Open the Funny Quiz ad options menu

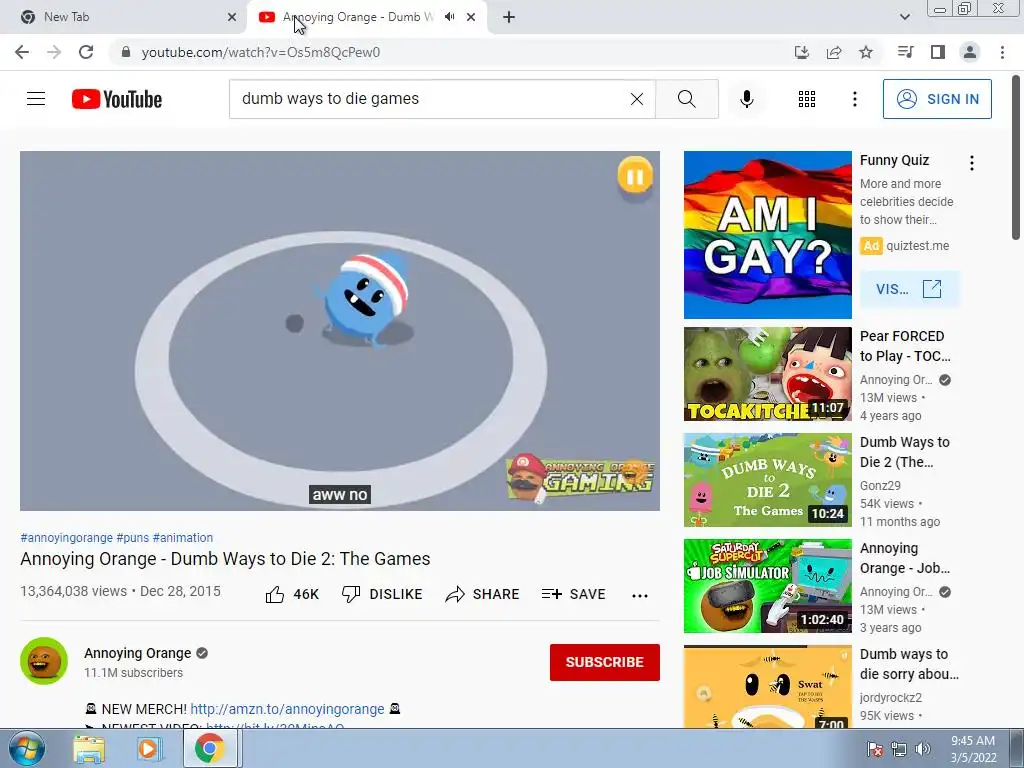pos(972,163)
